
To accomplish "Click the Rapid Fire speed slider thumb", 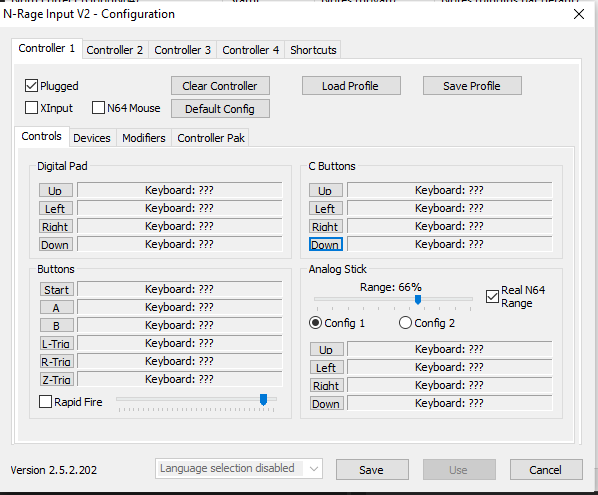I will click(263, 399).
